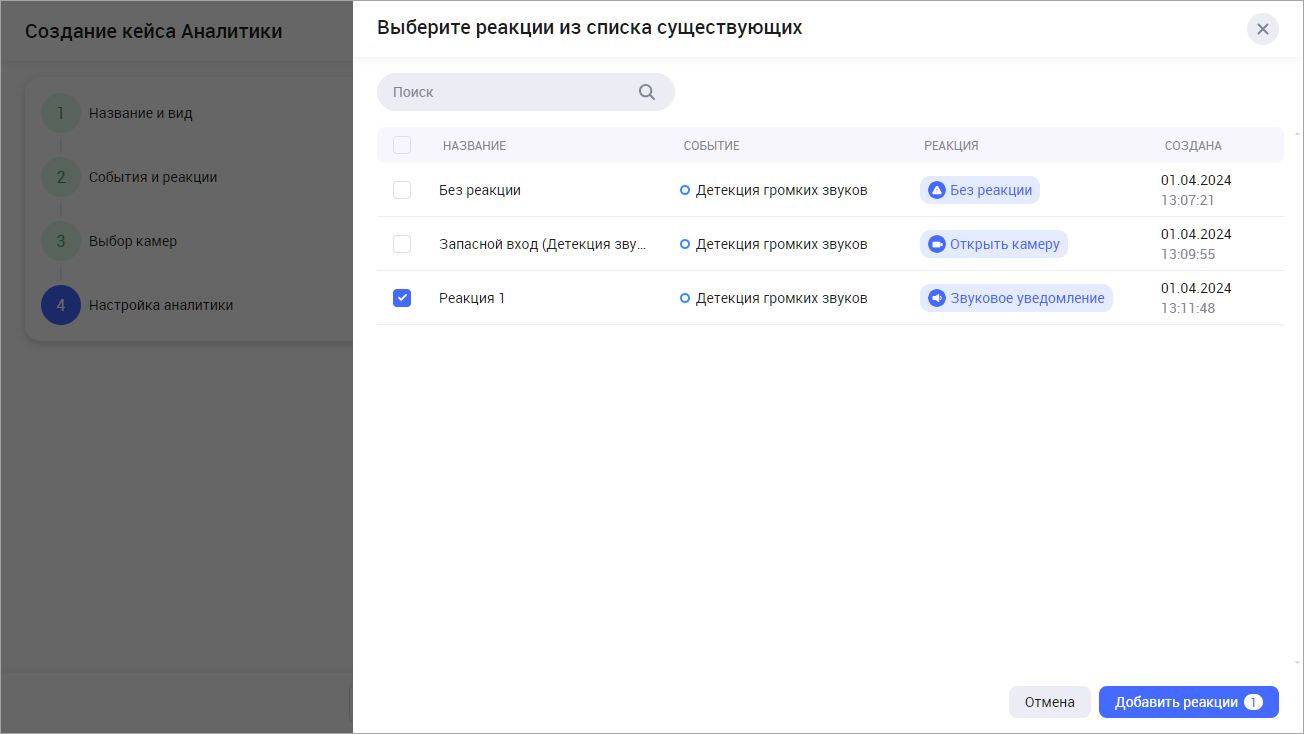The image size is (1304, 734).
Task: Uncheck the 'Реакция 1' row checkbox
Action: click(402, 298)
